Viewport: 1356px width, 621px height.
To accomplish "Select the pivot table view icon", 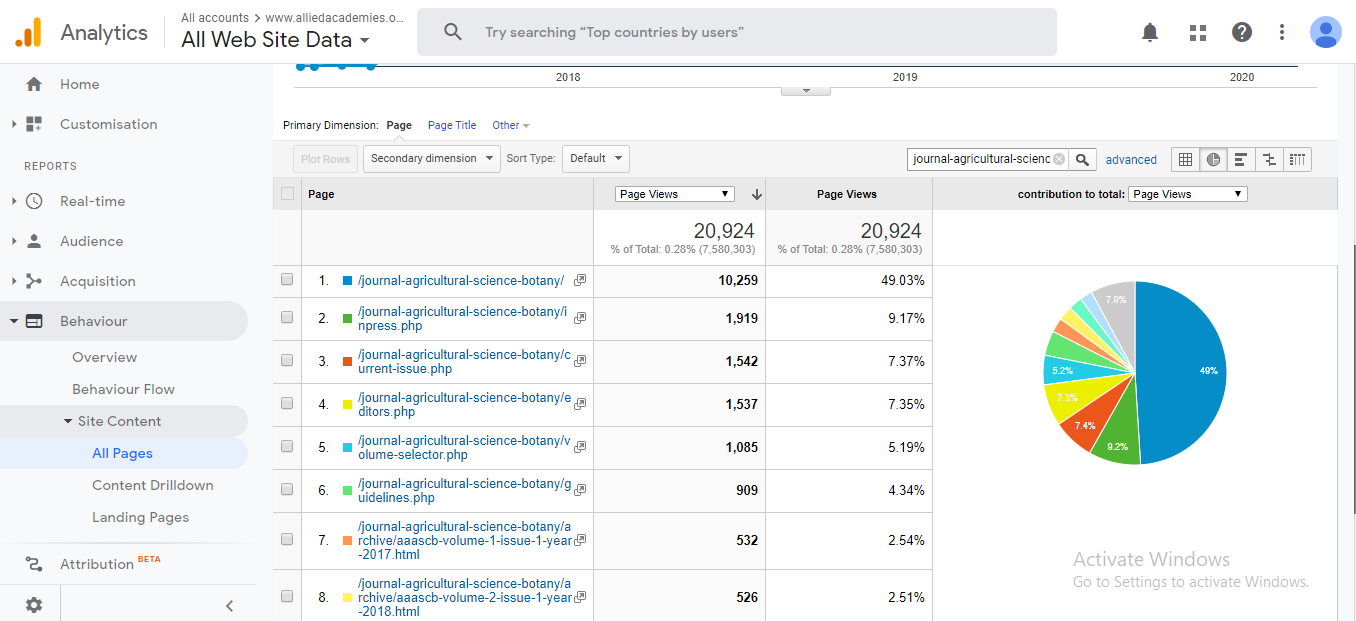I will click(1297, 159).
